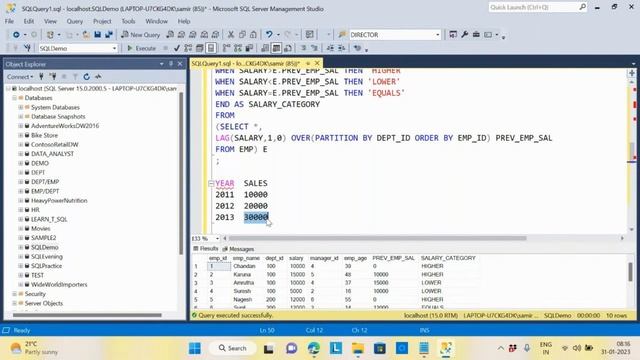Select the Bike Store database
The width and height of the screenshot is (640, 360).
pyautogui.click(x=44, y=135)
